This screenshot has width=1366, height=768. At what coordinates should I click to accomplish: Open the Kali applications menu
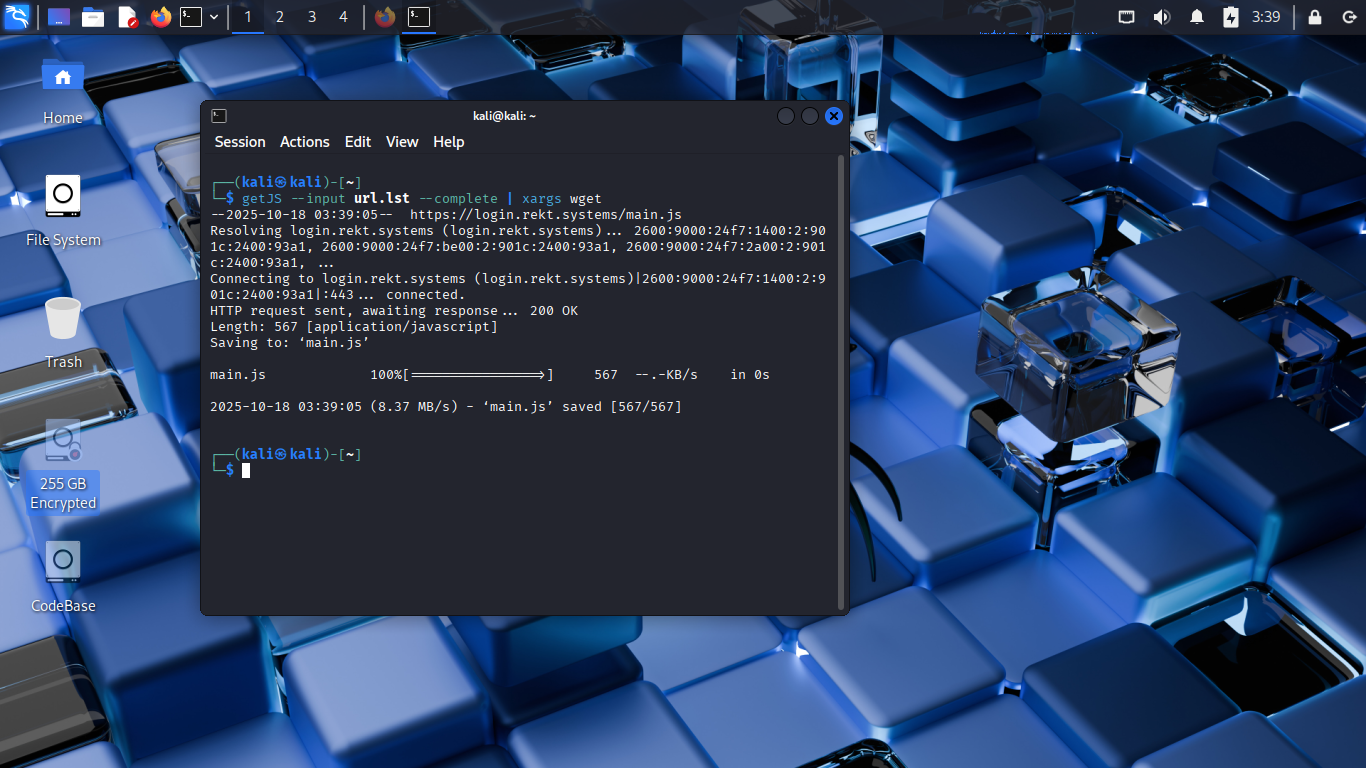click(x=17, y=17)
